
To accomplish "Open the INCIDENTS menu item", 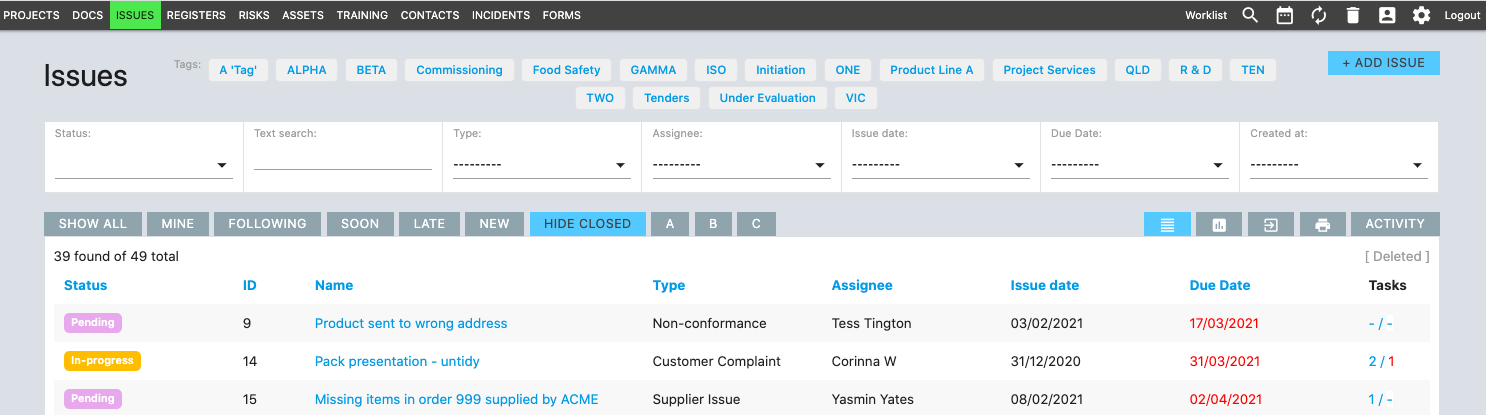I will point(501,15).
